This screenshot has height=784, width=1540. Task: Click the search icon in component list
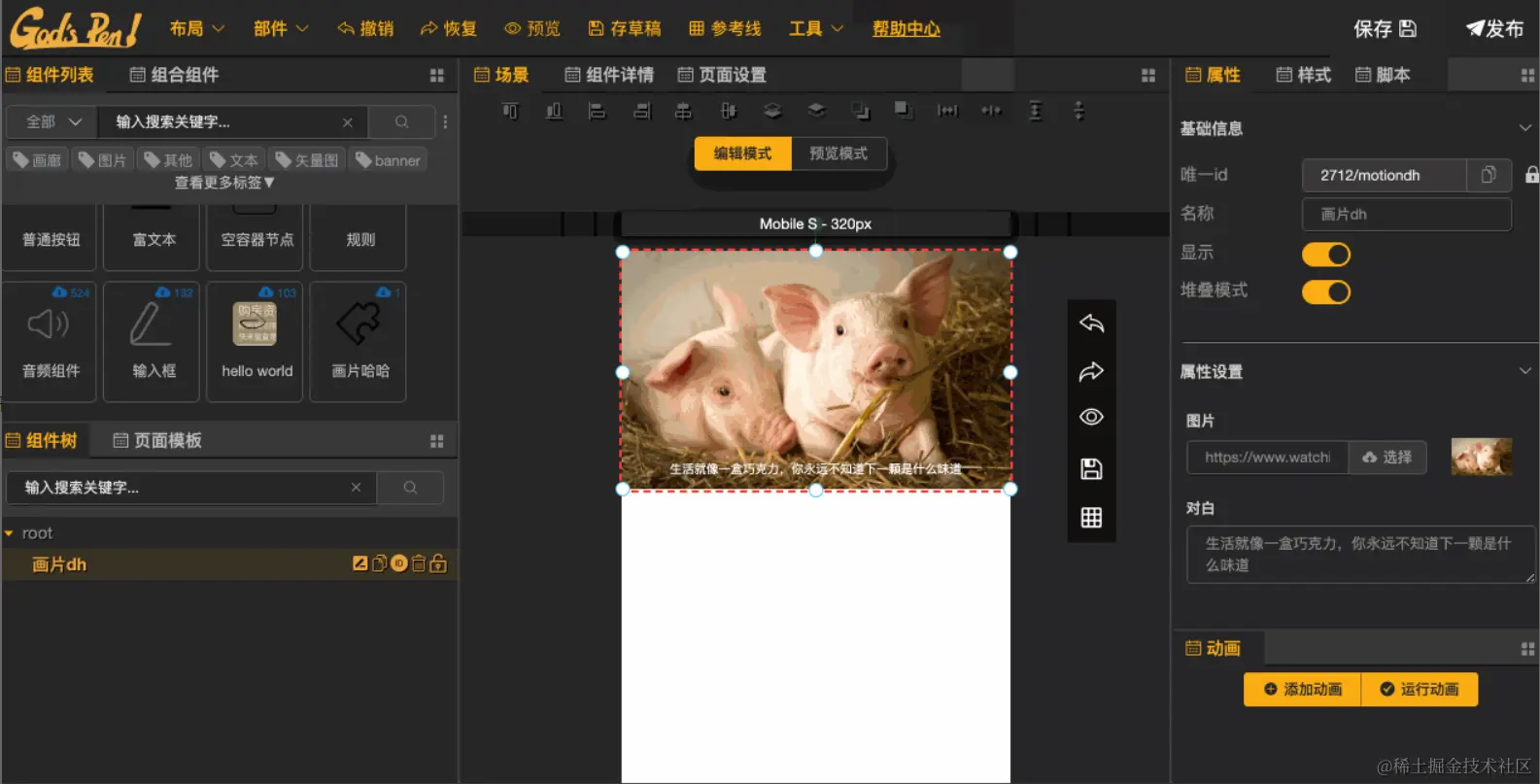(x=401, y=121)
